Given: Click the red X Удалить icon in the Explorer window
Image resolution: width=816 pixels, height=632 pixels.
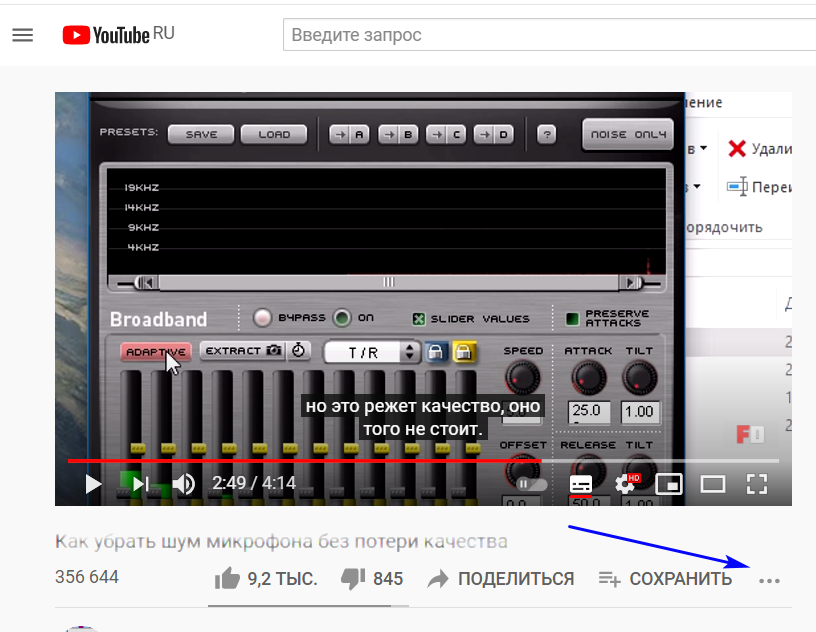Looking at the screenshot, I should 737,149.
